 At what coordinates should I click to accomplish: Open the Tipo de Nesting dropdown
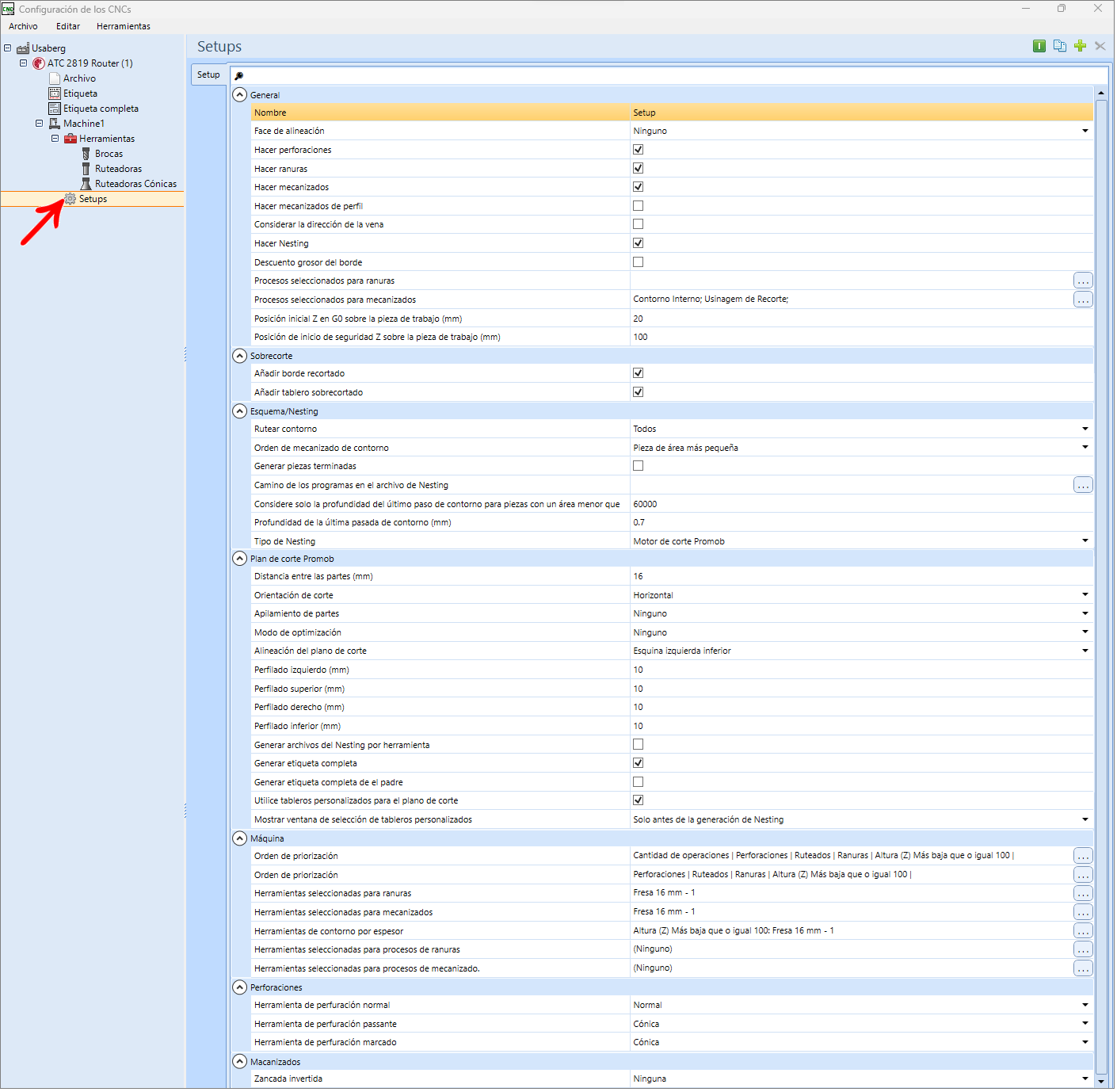1086,541
